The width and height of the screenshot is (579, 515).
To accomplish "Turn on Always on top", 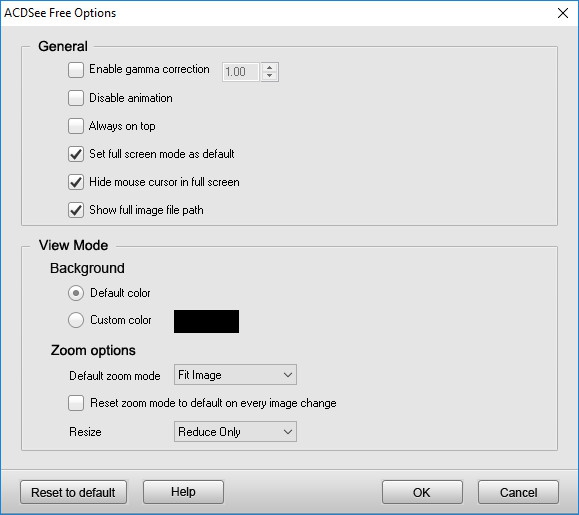I will click(76, 126).
